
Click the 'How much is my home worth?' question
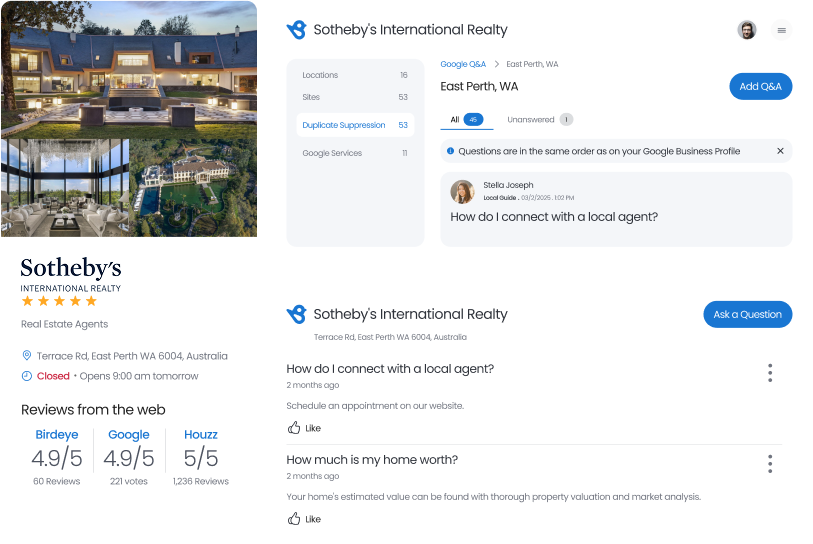(x=372, y=459)
